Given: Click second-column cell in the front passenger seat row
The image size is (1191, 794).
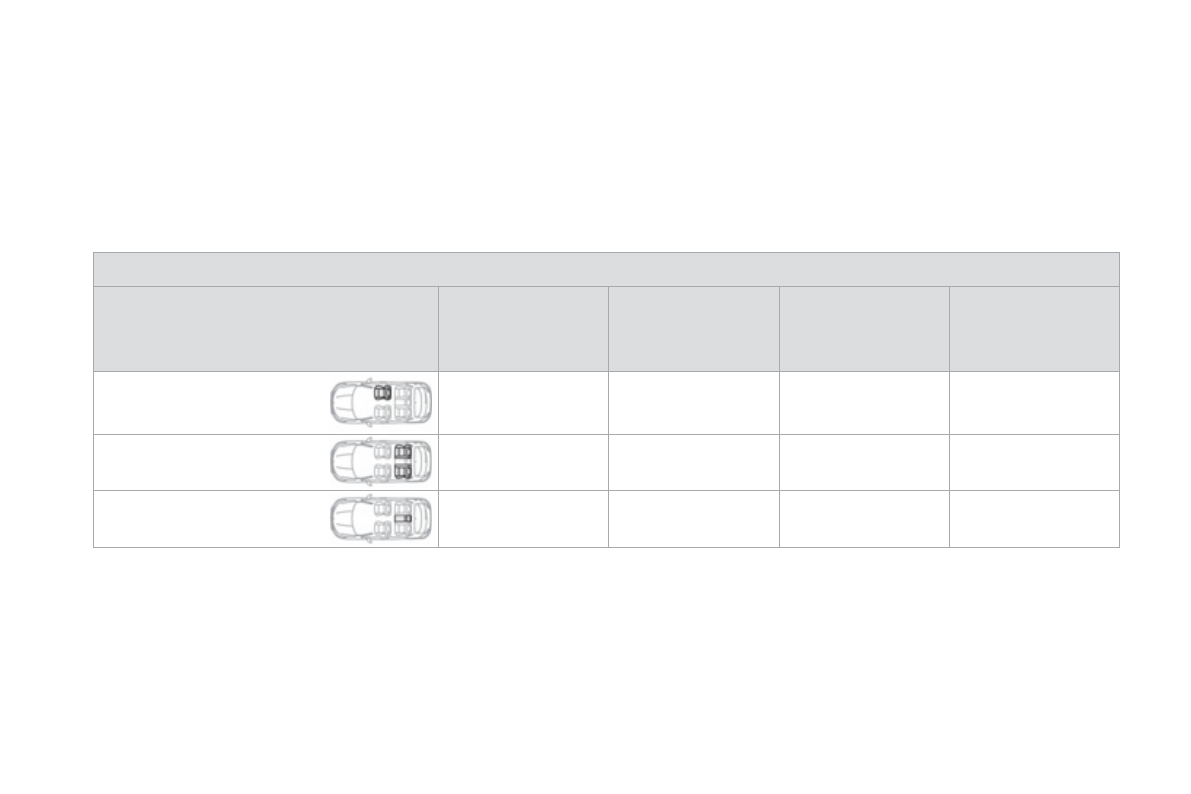Looking at the screenshot, I should pos(523,403).
